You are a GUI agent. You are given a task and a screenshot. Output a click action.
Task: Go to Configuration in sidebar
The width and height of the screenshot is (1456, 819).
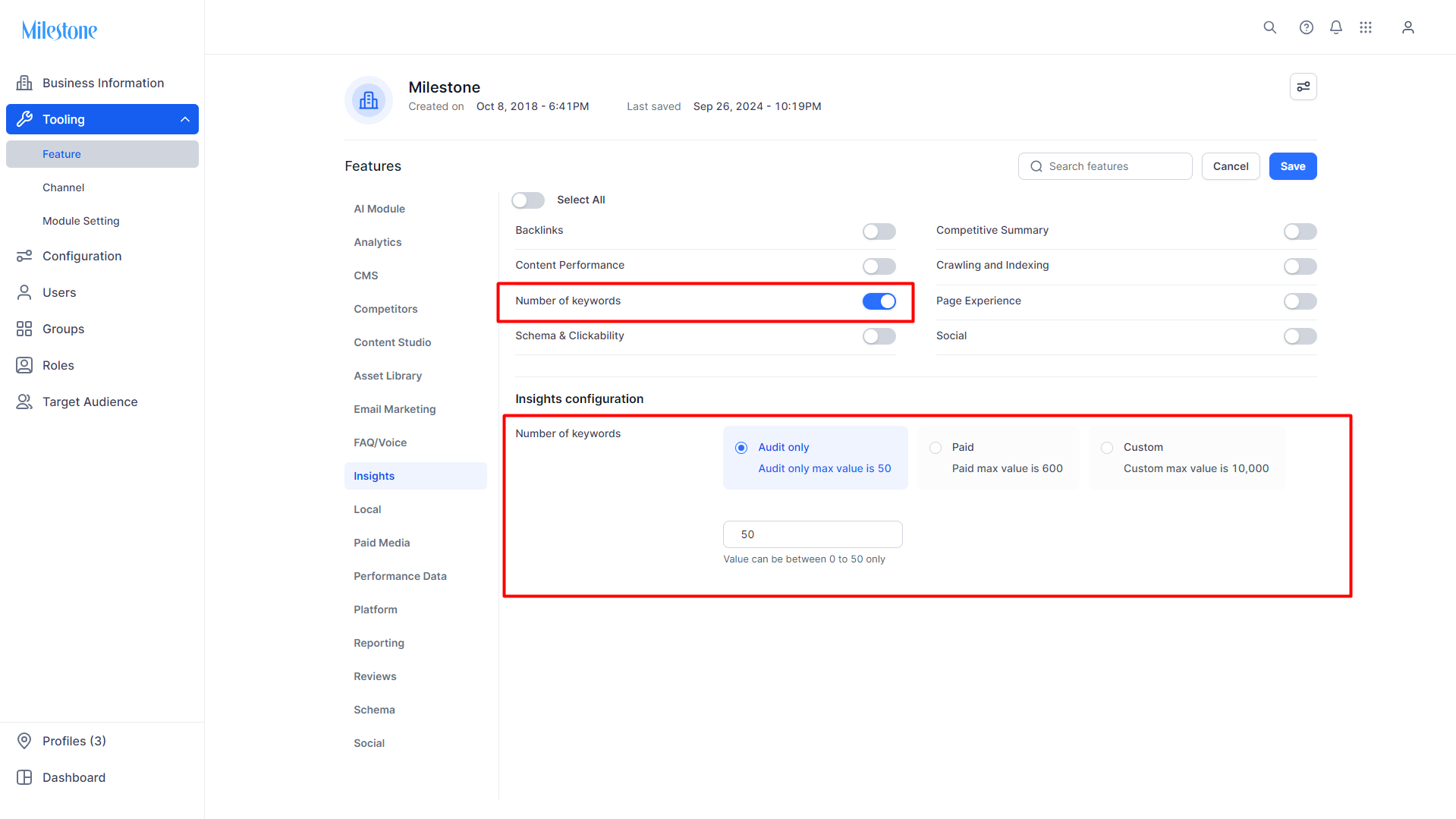pos(102,256)
